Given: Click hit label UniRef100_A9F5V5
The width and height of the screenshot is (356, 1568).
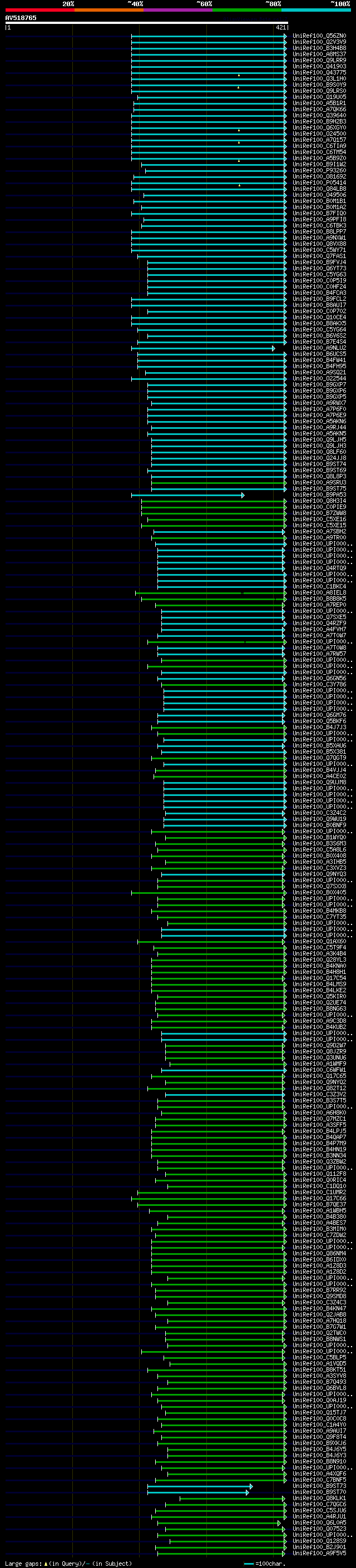Looking at the screenshot, I should [319, 1553].
